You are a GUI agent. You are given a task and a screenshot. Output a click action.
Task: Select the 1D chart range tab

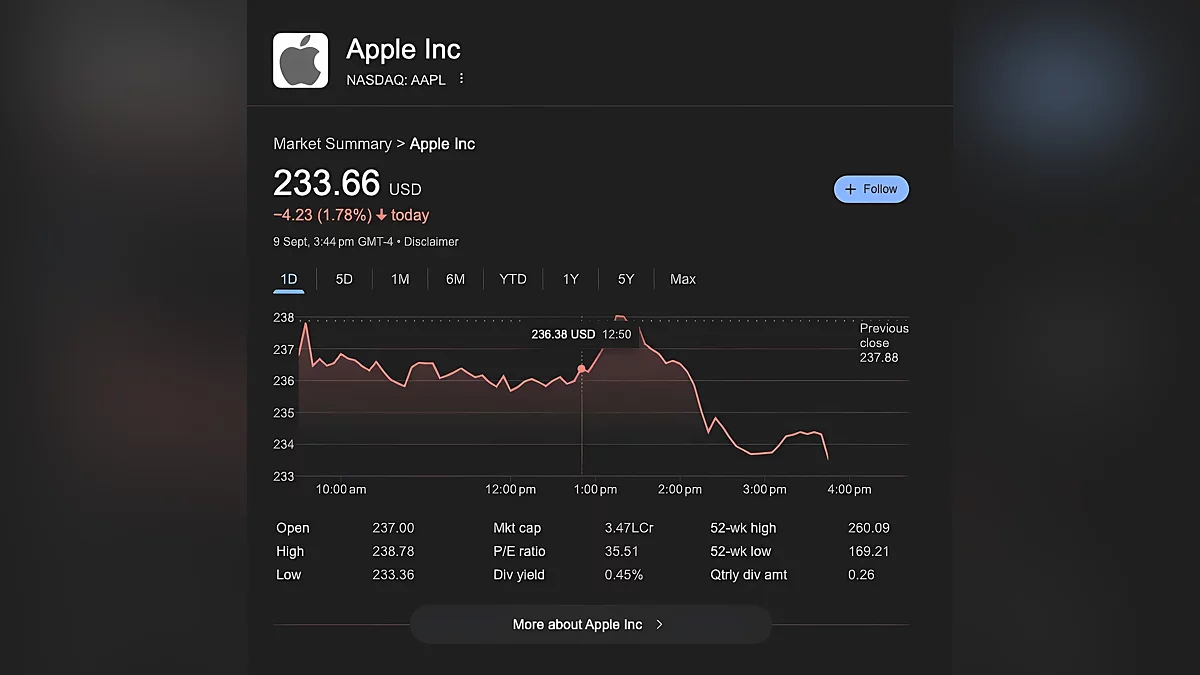click(x=288, y=279)
